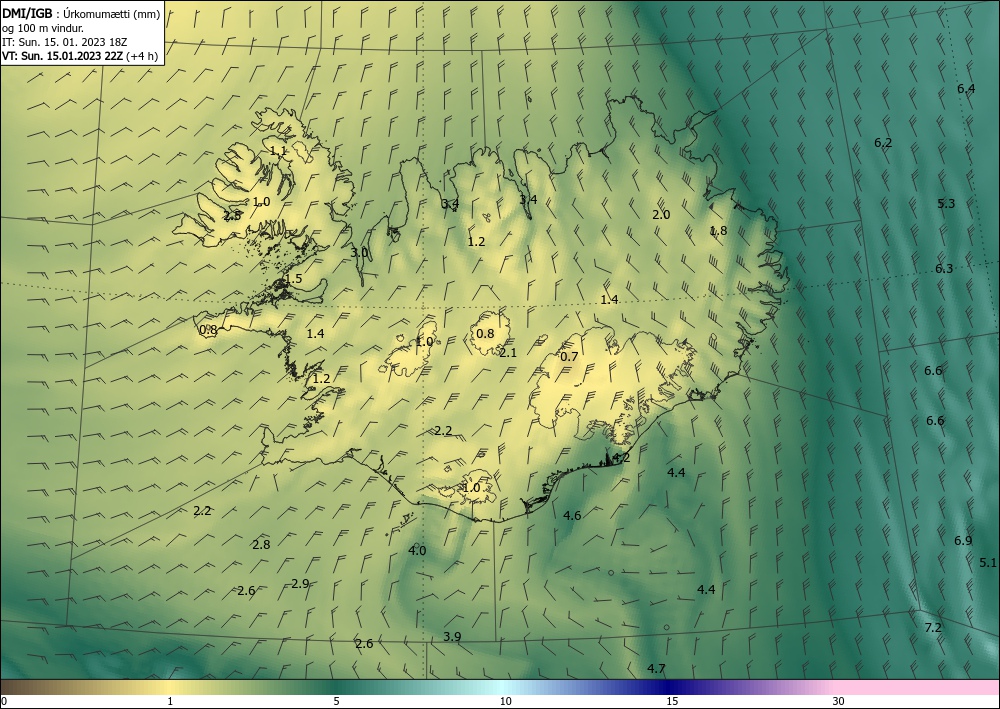Click the 7.2 value on the map

[x=932, y=627]
